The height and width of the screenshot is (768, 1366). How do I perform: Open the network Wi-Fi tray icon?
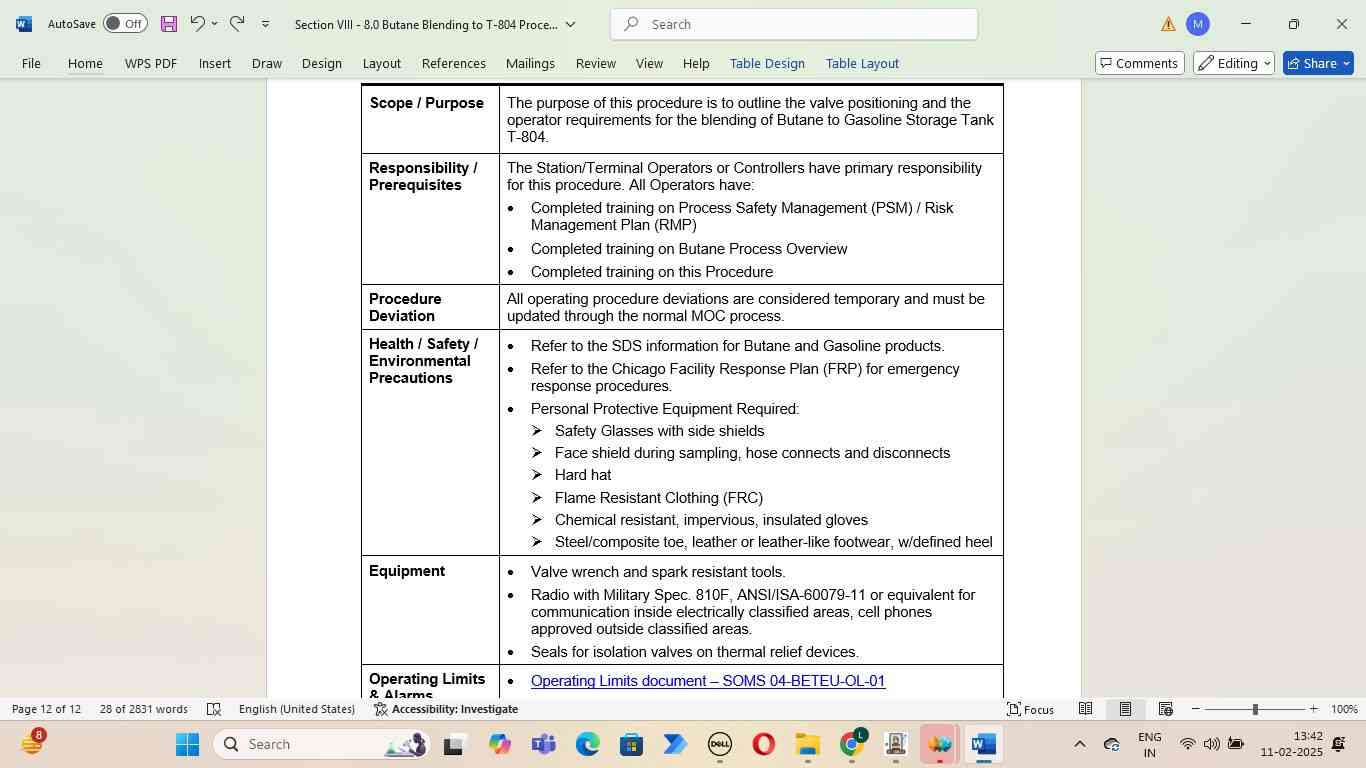[1187, 744]
